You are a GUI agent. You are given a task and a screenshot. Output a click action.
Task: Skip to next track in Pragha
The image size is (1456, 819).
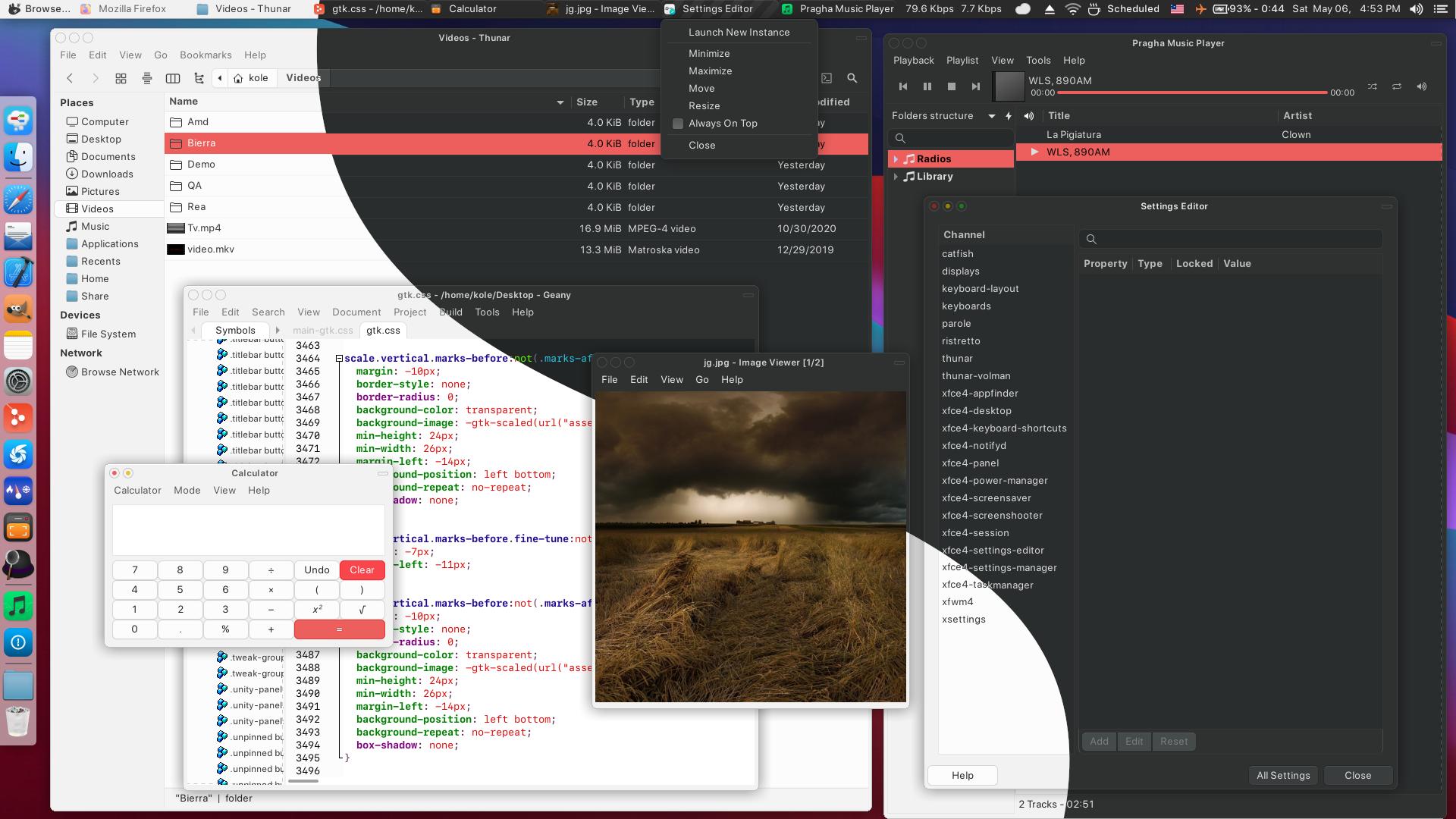(x=976, y=87)
